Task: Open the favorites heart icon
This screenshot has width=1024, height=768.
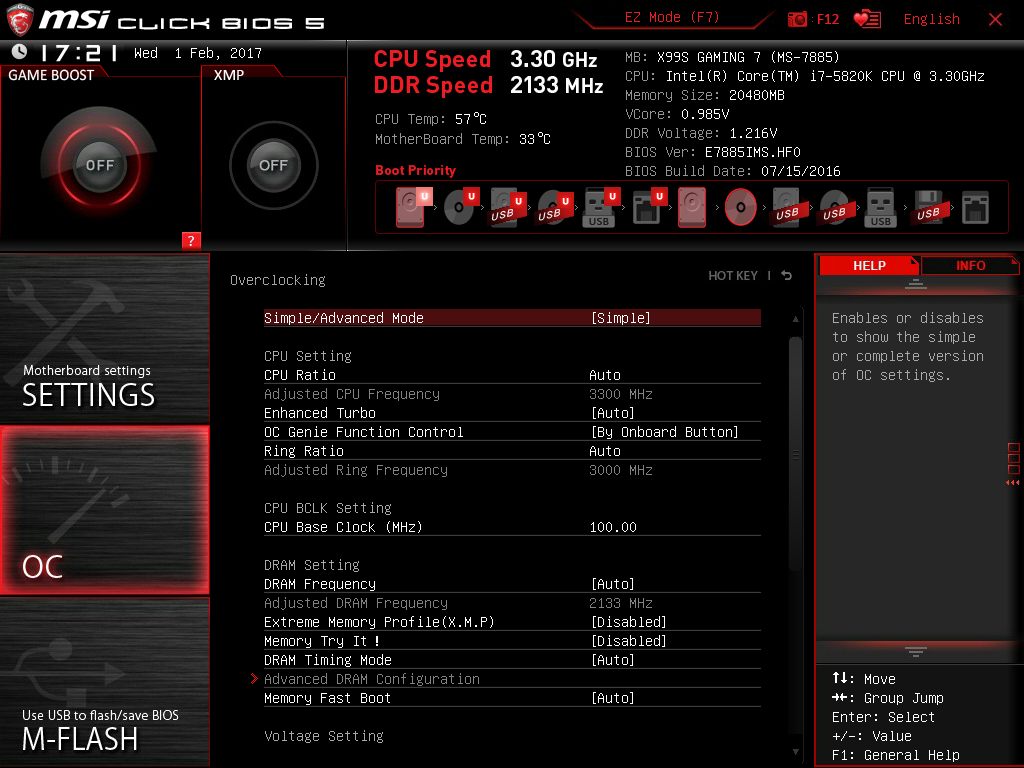Action: 867,19
